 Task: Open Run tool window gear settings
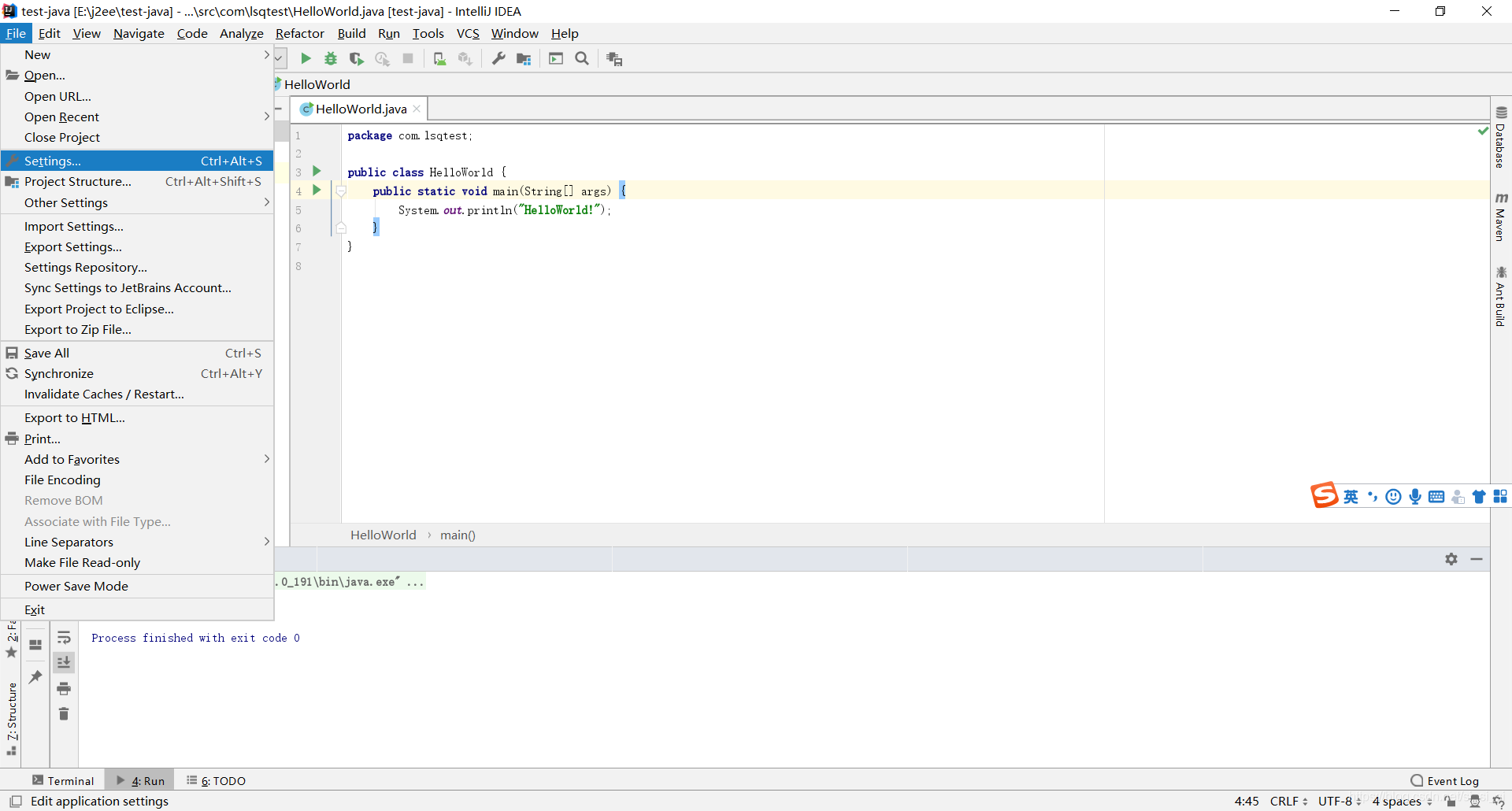pos(1451,559)
